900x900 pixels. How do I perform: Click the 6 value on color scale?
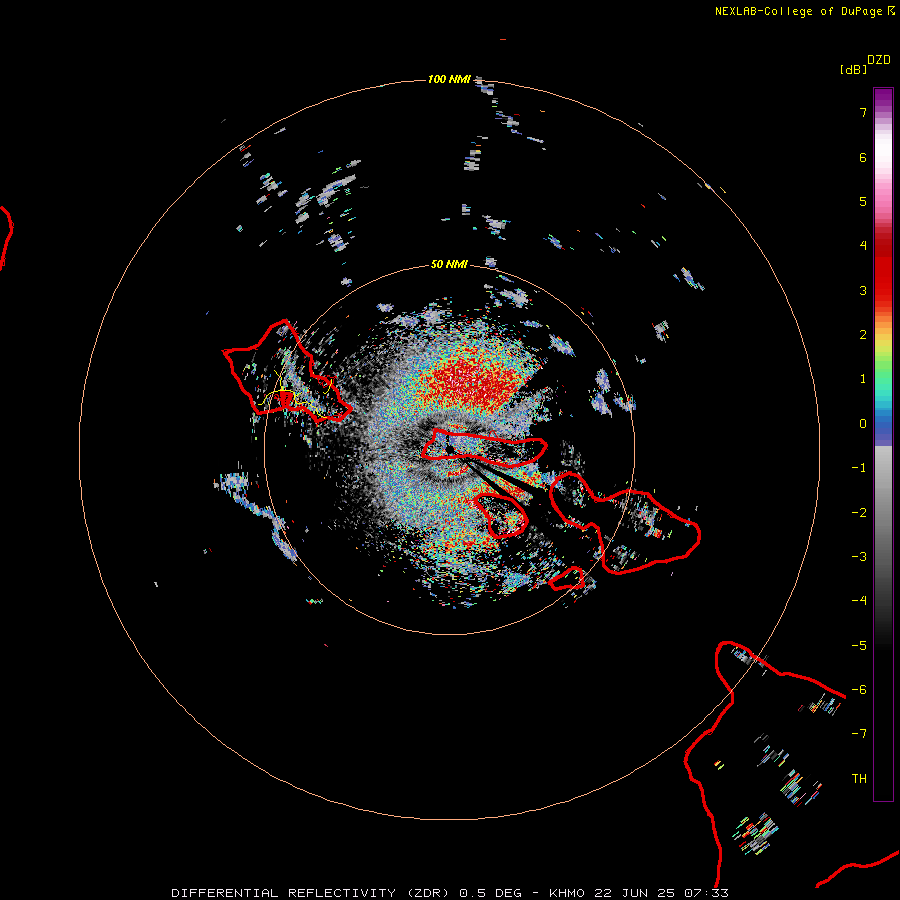point(863,157)
